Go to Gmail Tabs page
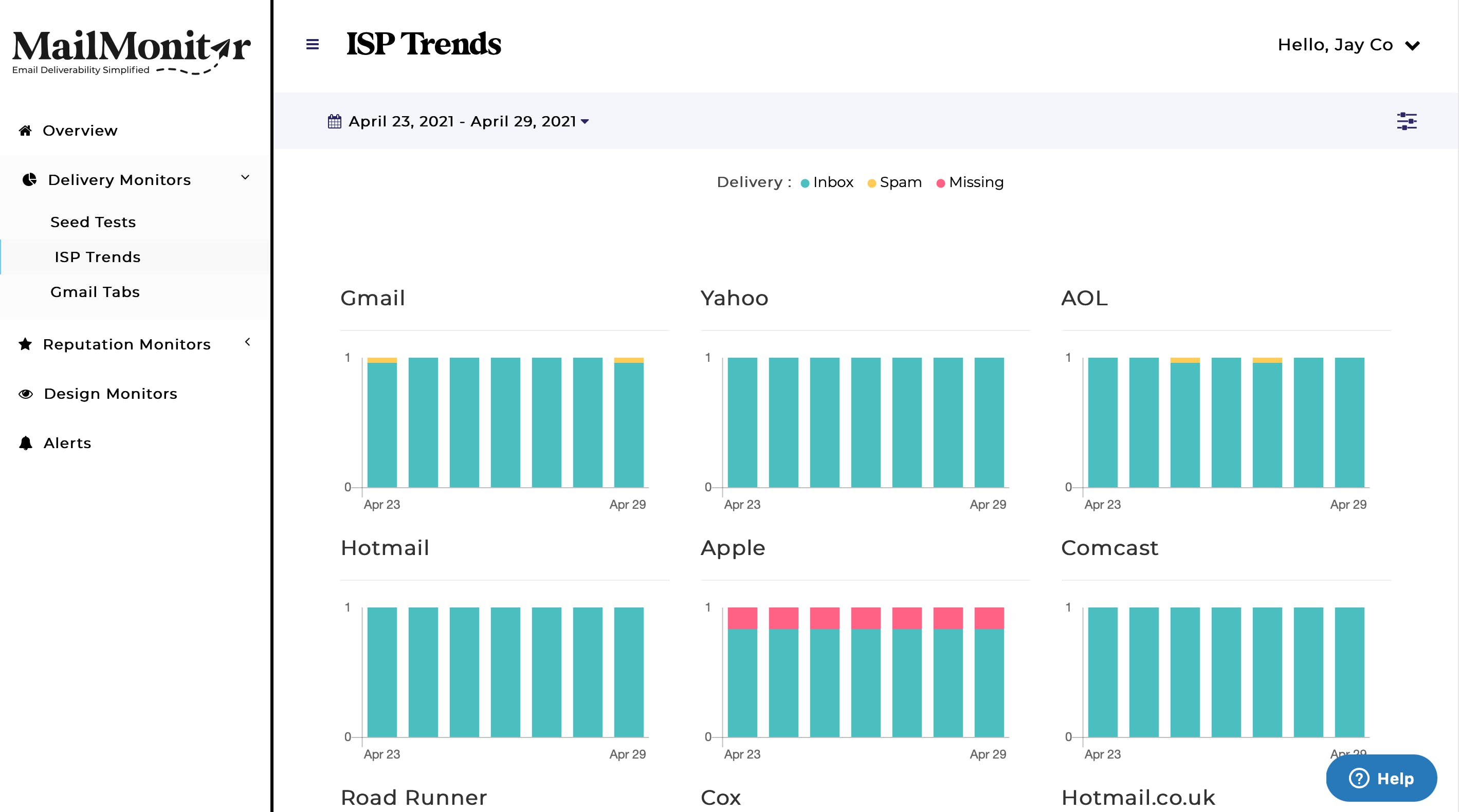 pos(95,291)
